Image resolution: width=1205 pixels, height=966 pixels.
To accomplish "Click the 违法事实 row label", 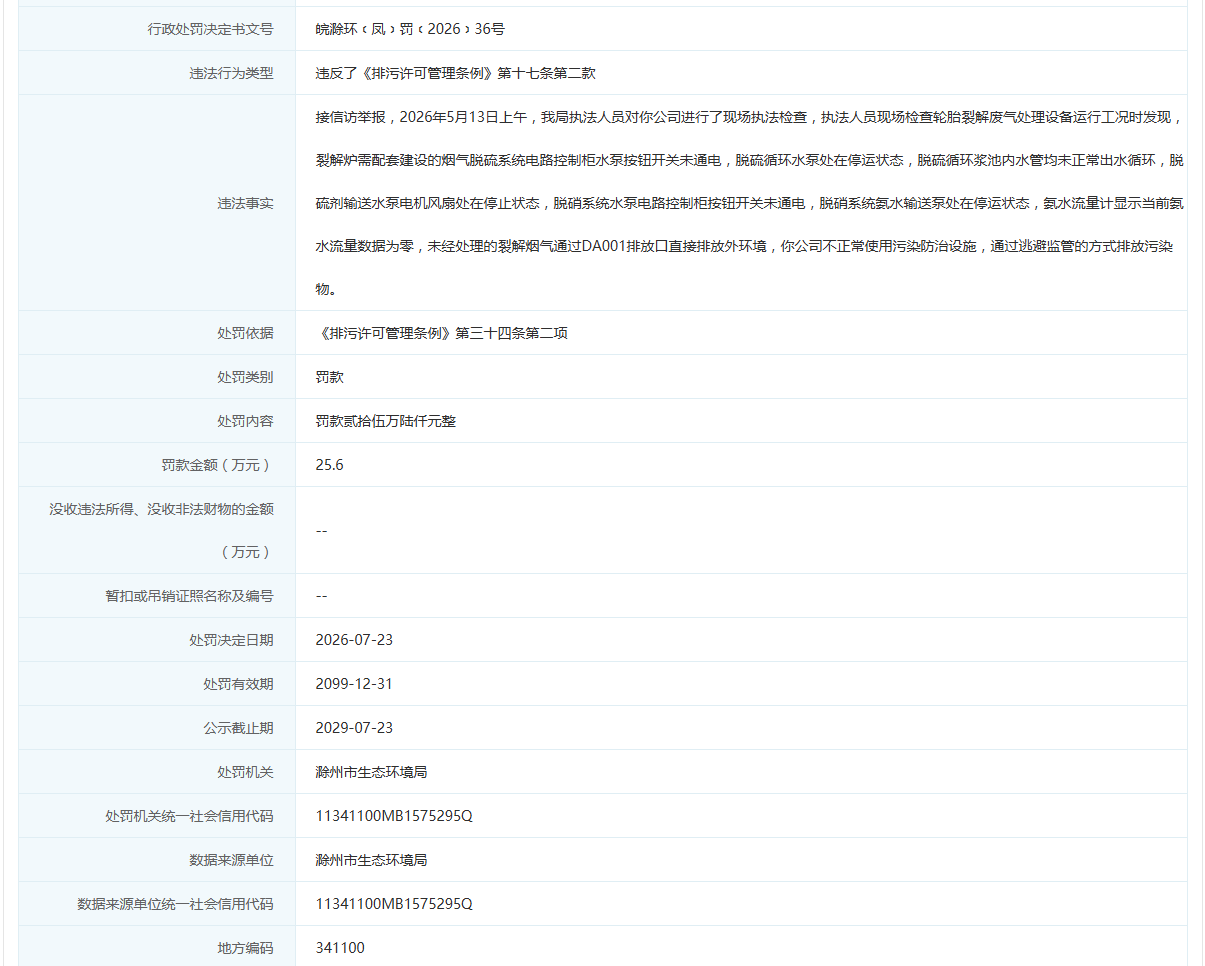I will point(245,203).
